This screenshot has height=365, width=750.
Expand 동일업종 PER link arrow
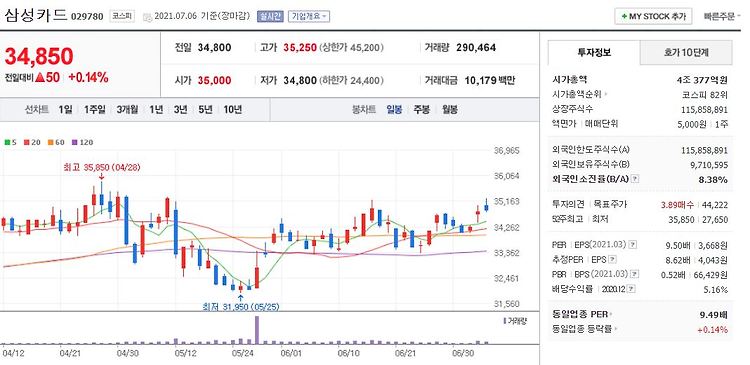pos(611,314)
